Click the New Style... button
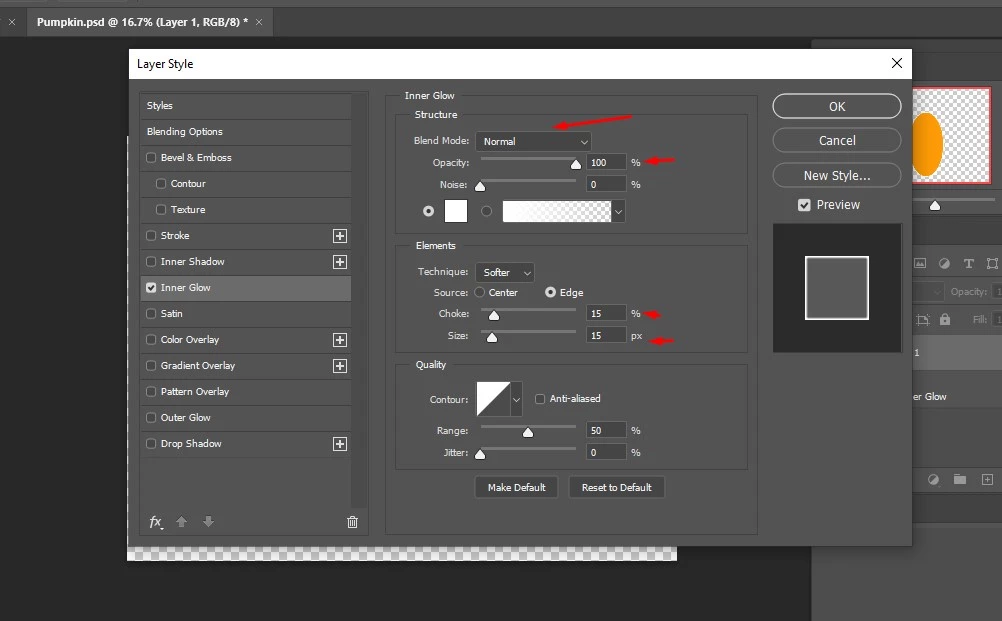The width and height of the screenshot is (1002, 621). click(x=836, y=175)
